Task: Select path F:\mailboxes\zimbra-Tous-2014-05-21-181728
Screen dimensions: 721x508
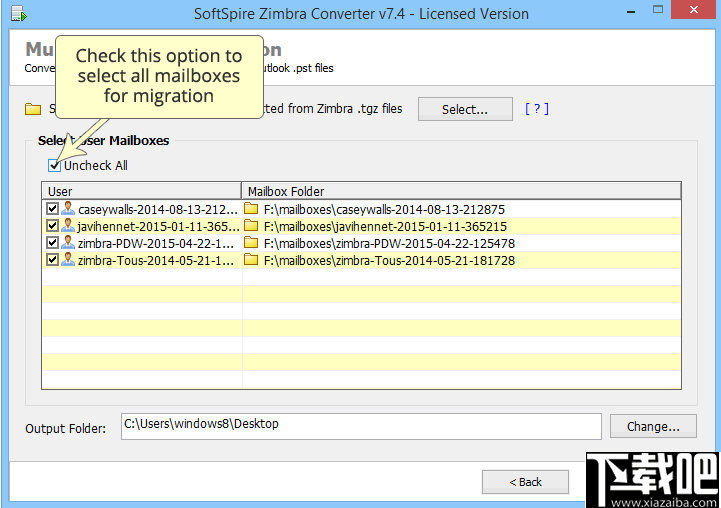Action: point(389,261)
